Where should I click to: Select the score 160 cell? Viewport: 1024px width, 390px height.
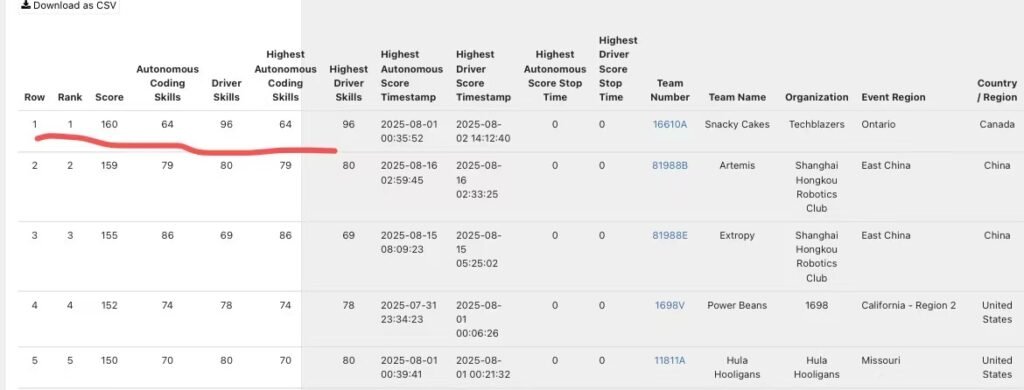pyautogui.click(x=109, y=124)
